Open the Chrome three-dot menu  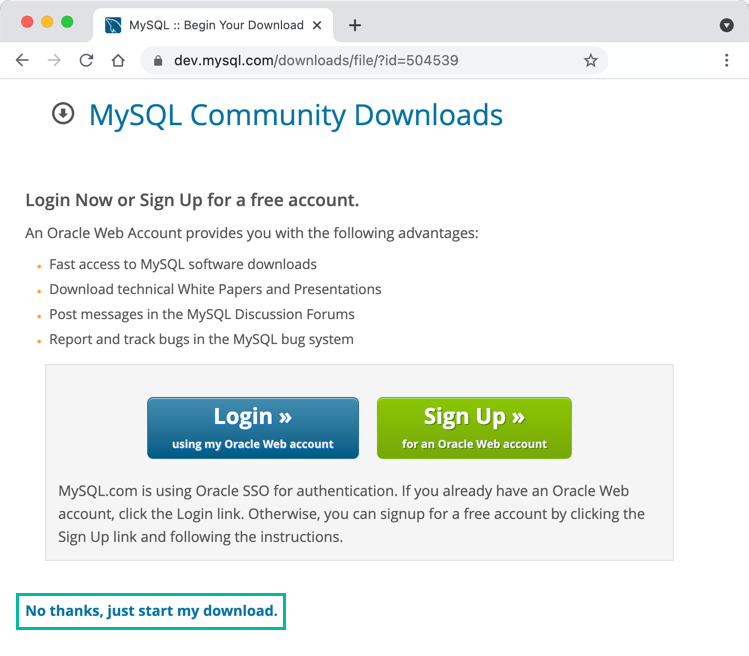[726, 60]
